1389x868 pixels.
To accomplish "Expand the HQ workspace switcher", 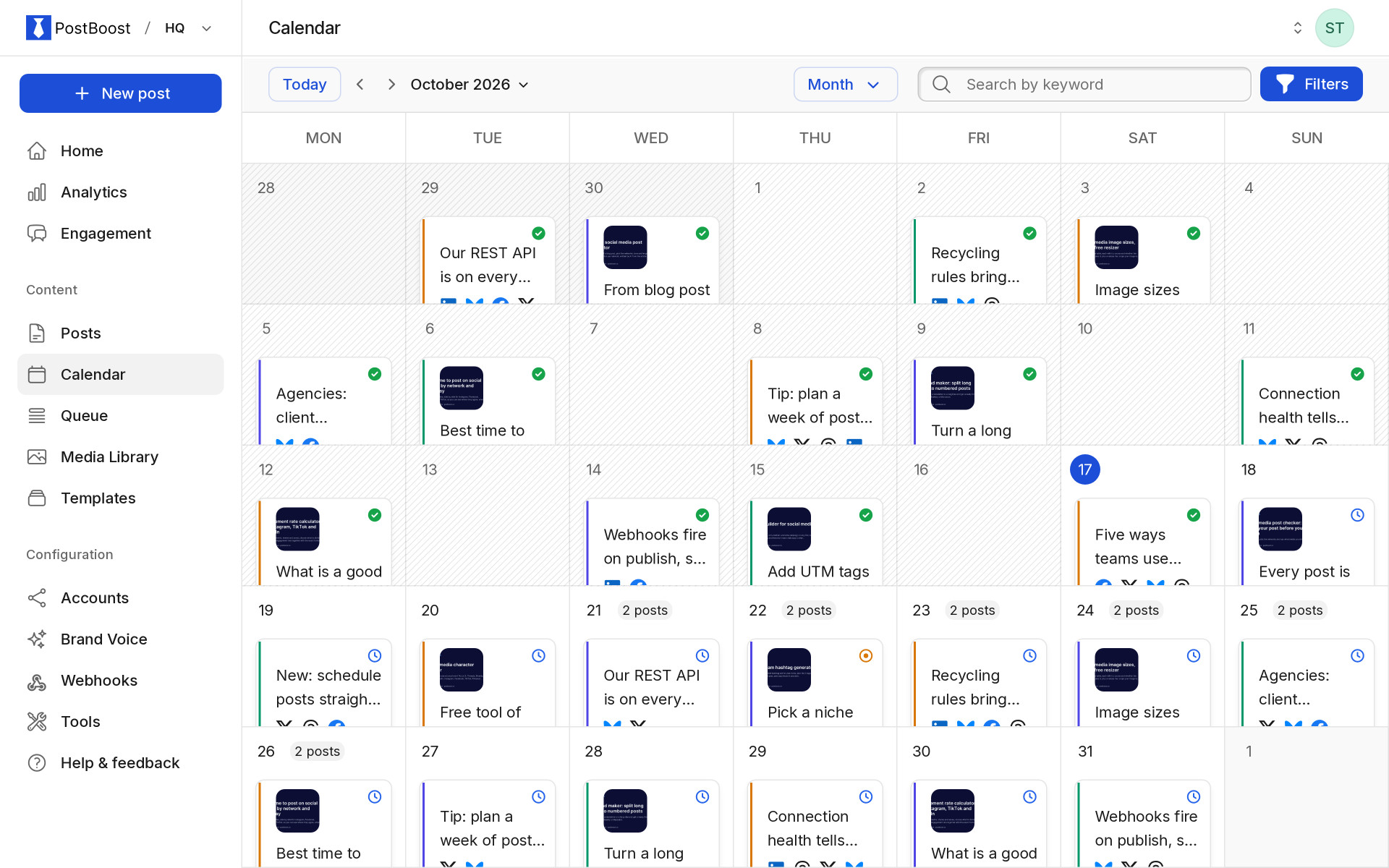I will 189,28.
